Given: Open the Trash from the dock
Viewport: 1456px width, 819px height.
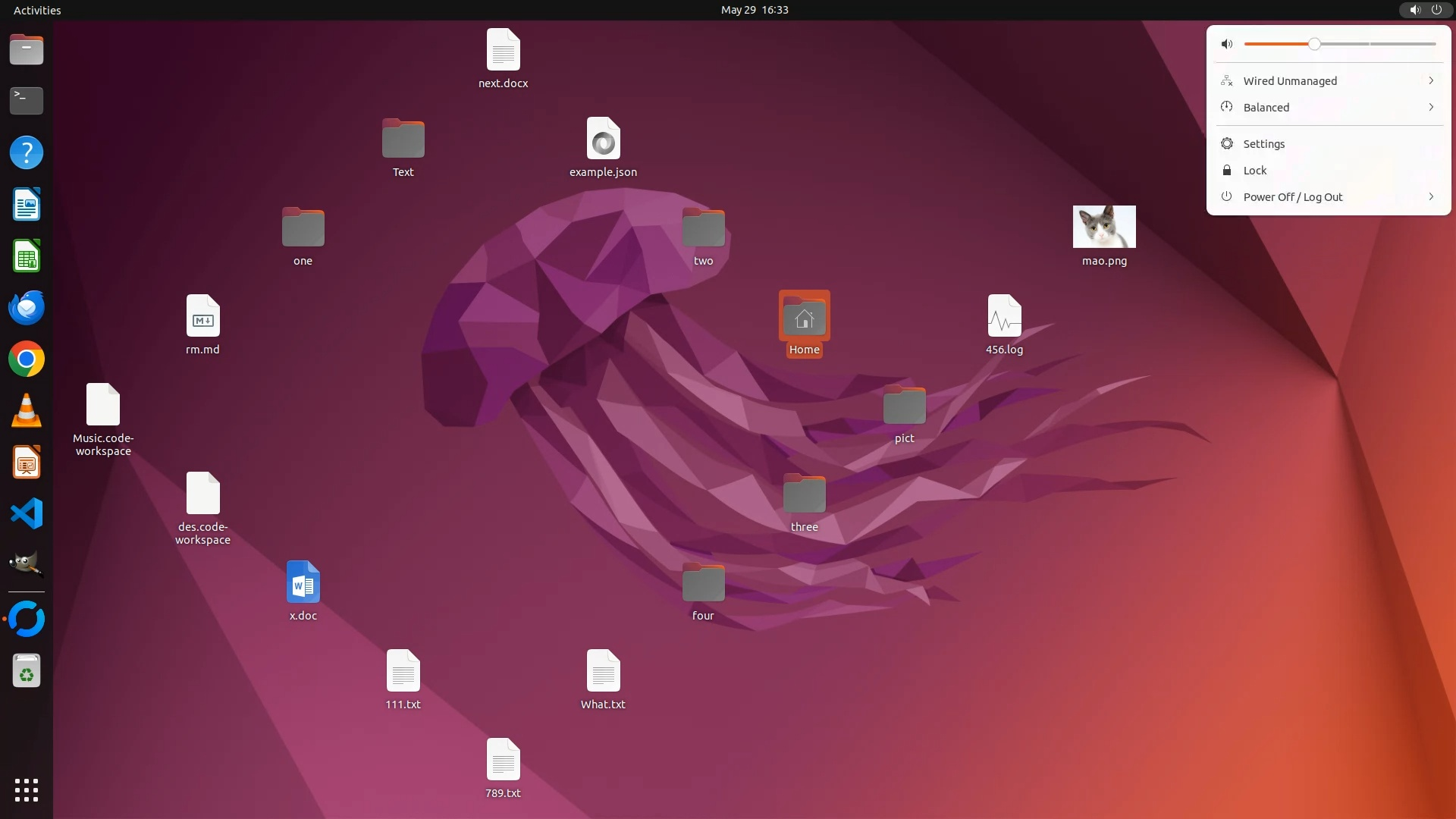Looking at the screenshot, I should (x=27, y=672).
